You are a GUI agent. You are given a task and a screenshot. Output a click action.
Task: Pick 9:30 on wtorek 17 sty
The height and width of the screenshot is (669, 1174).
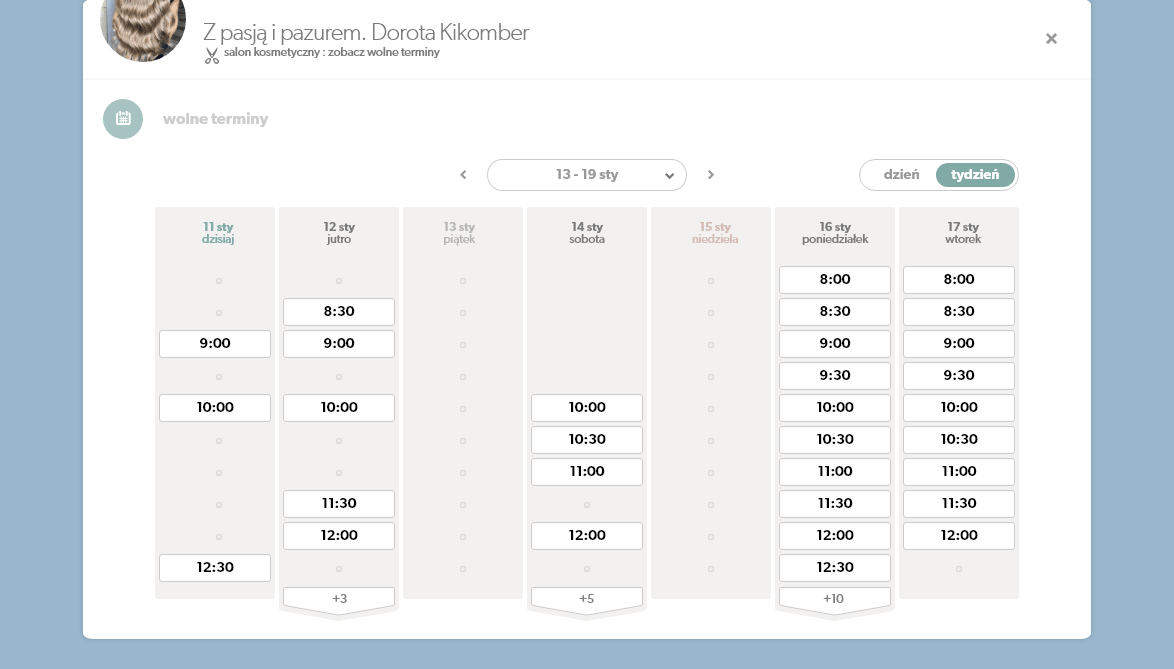[x=959, y=375]
